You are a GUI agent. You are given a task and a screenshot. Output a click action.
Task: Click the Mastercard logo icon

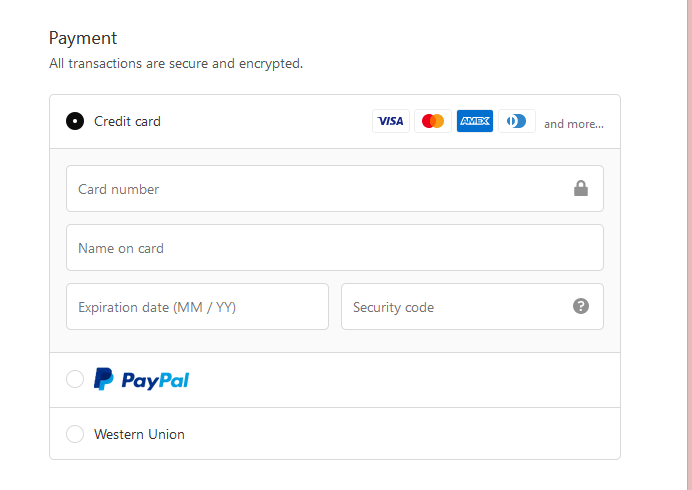point(433,121)
